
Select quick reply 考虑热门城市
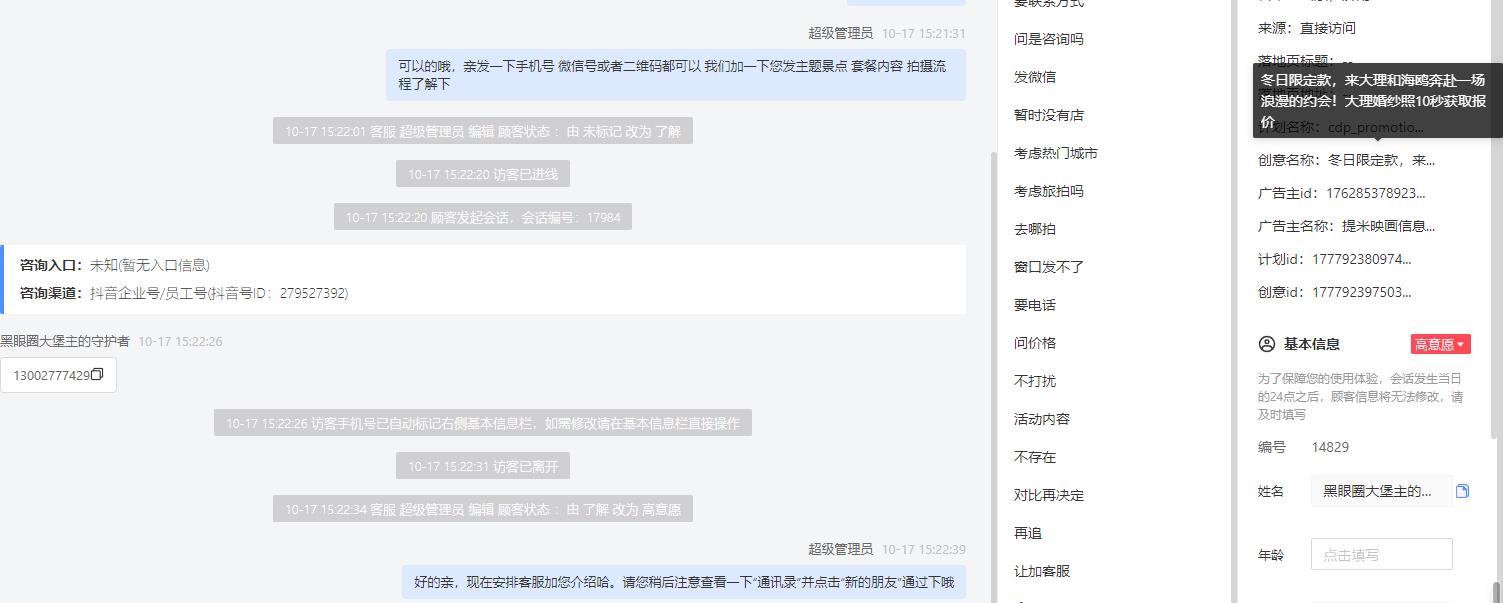tap(1055, 153)
